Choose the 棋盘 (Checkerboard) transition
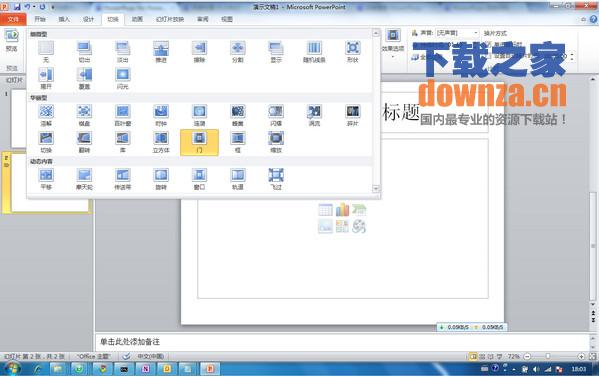 pyautogui.click(x=84, y=115)
